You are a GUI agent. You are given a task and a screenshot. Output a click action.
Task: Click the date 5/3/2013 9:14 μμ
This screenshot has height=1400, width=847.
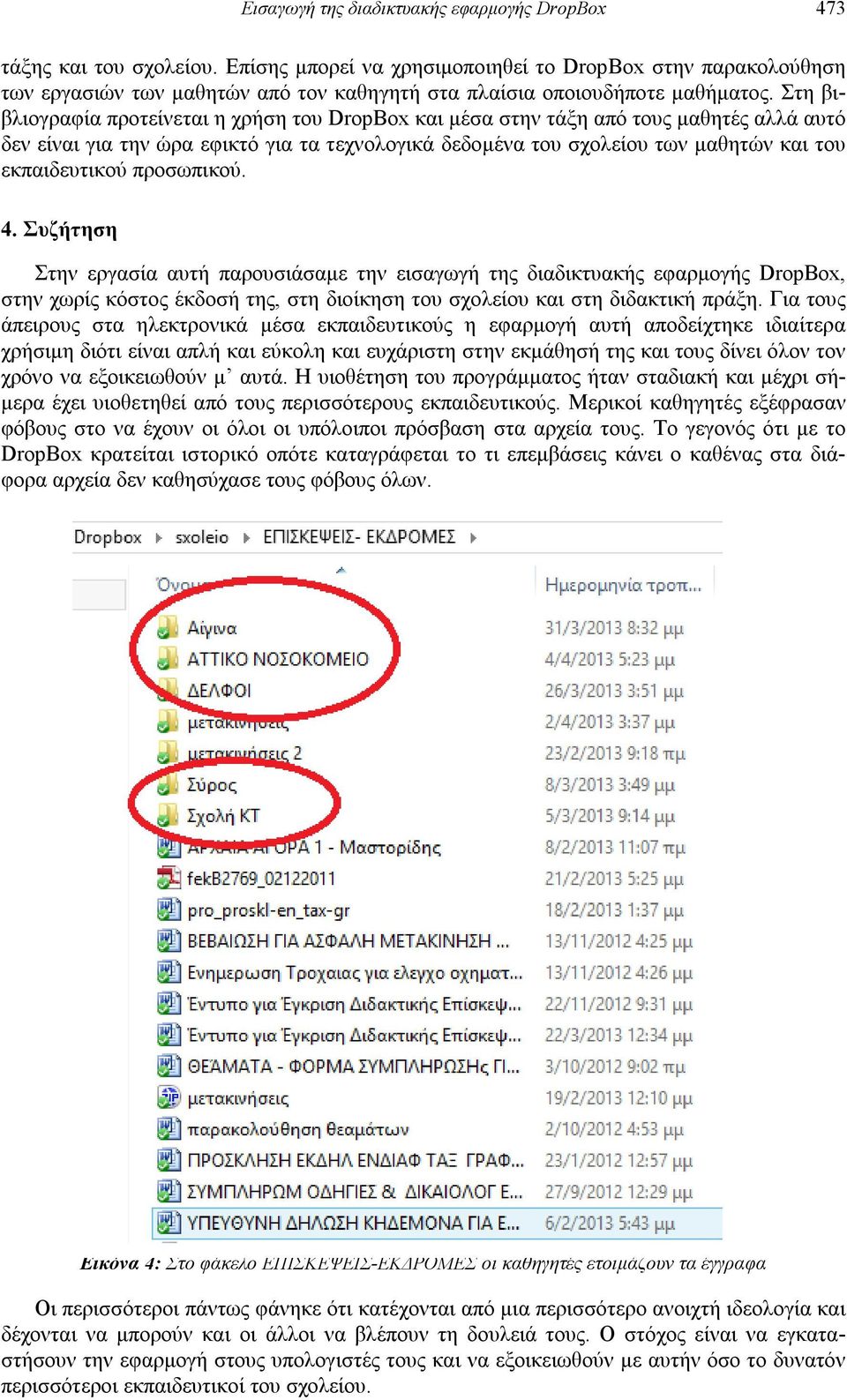click(x=610, y=816)
